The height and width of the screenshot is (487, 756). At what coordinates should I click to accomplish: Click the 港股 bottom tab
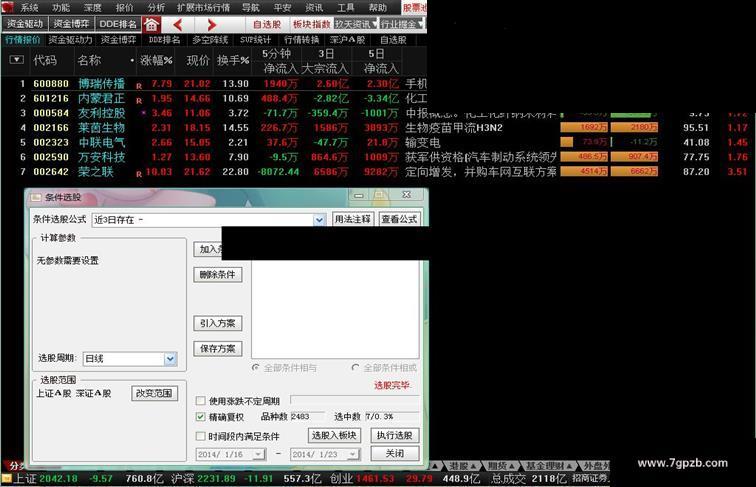pos(463,466)
